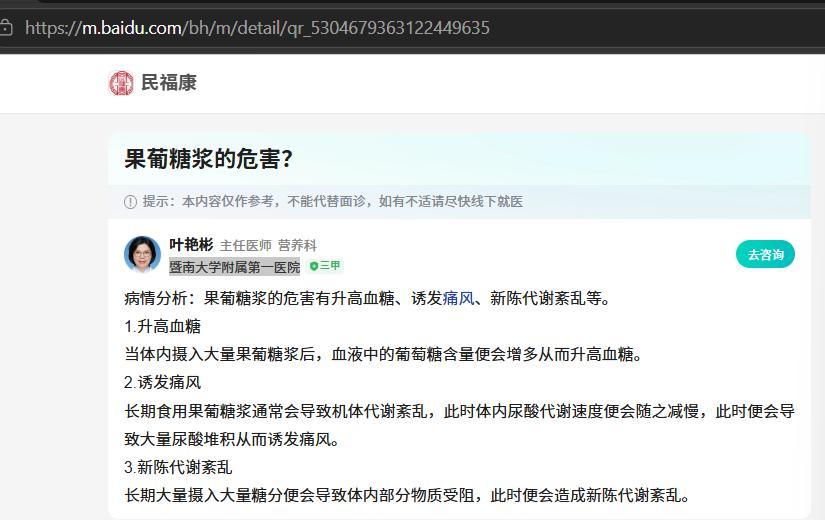
Task: Click the exclamation icon beside 提示
Action: point(130,202)
